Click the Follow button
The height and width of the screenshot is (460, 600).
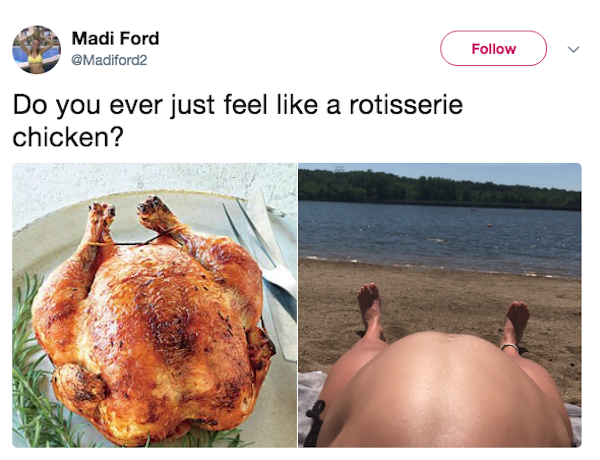tap(493, 49)
